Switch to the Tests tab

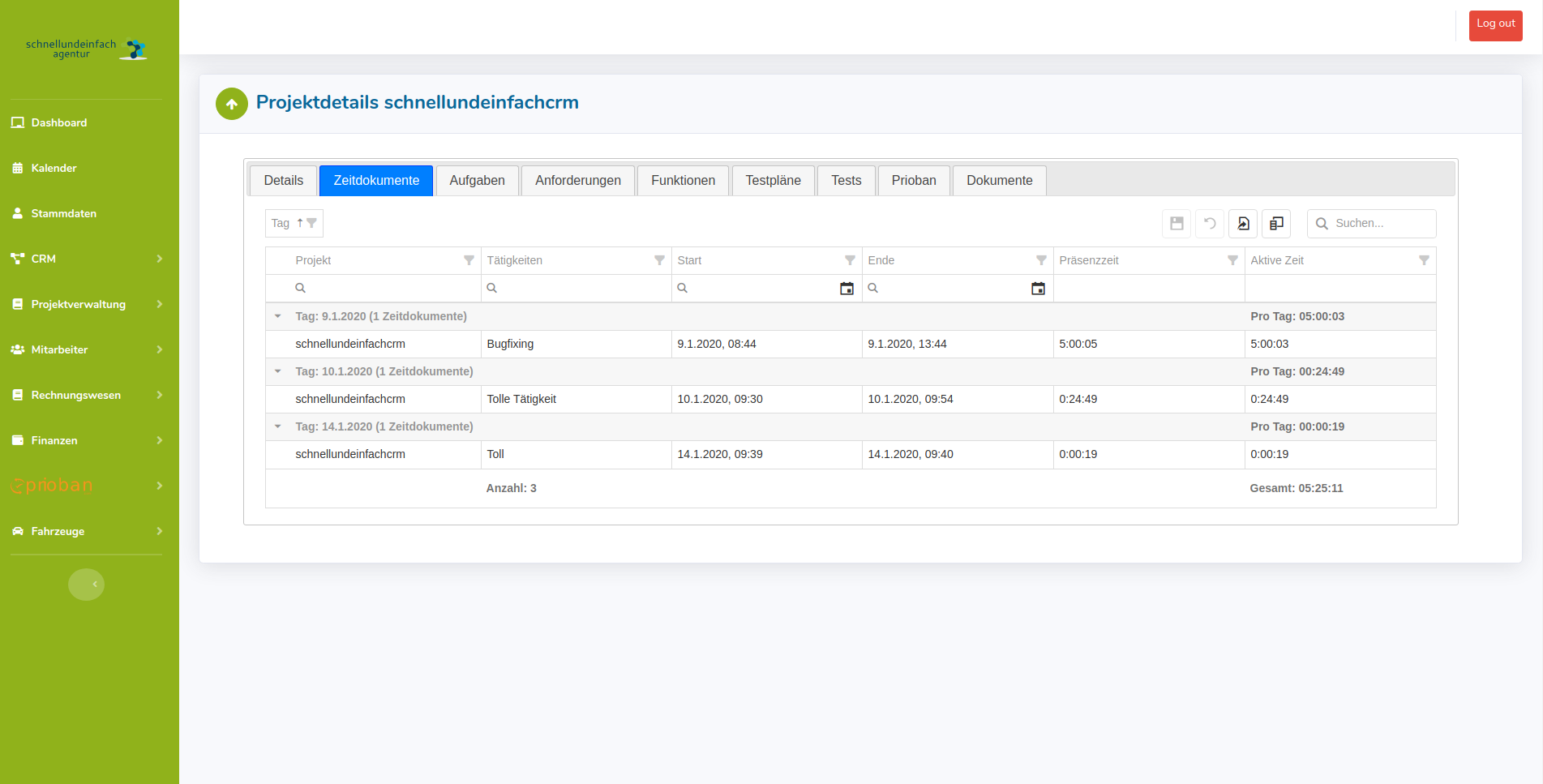847,181
